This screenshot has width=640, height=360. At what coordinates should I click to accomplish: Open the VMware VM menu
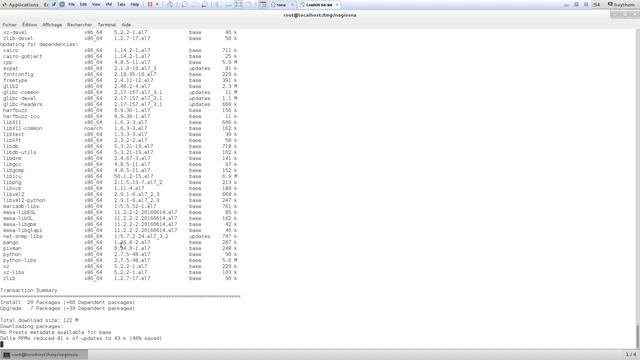click(x=109, y=4)
